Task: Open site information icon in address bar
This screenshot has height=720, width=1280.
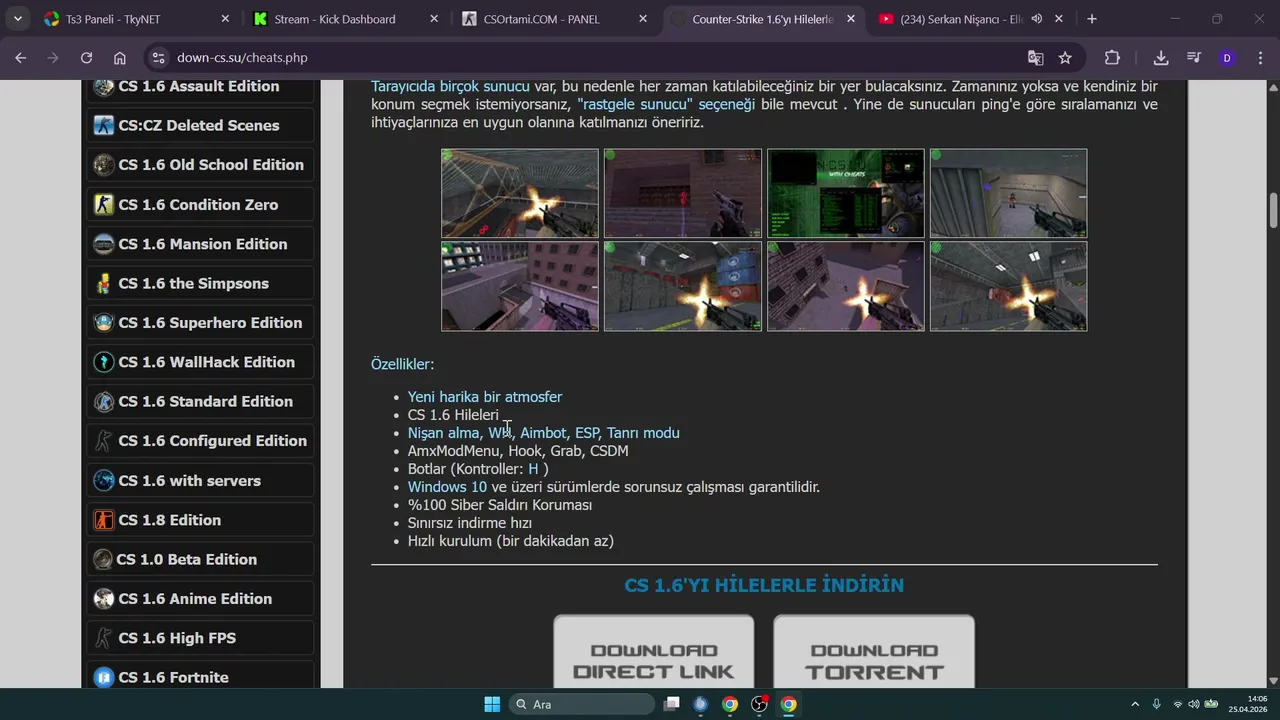Action: pos(158,58)
